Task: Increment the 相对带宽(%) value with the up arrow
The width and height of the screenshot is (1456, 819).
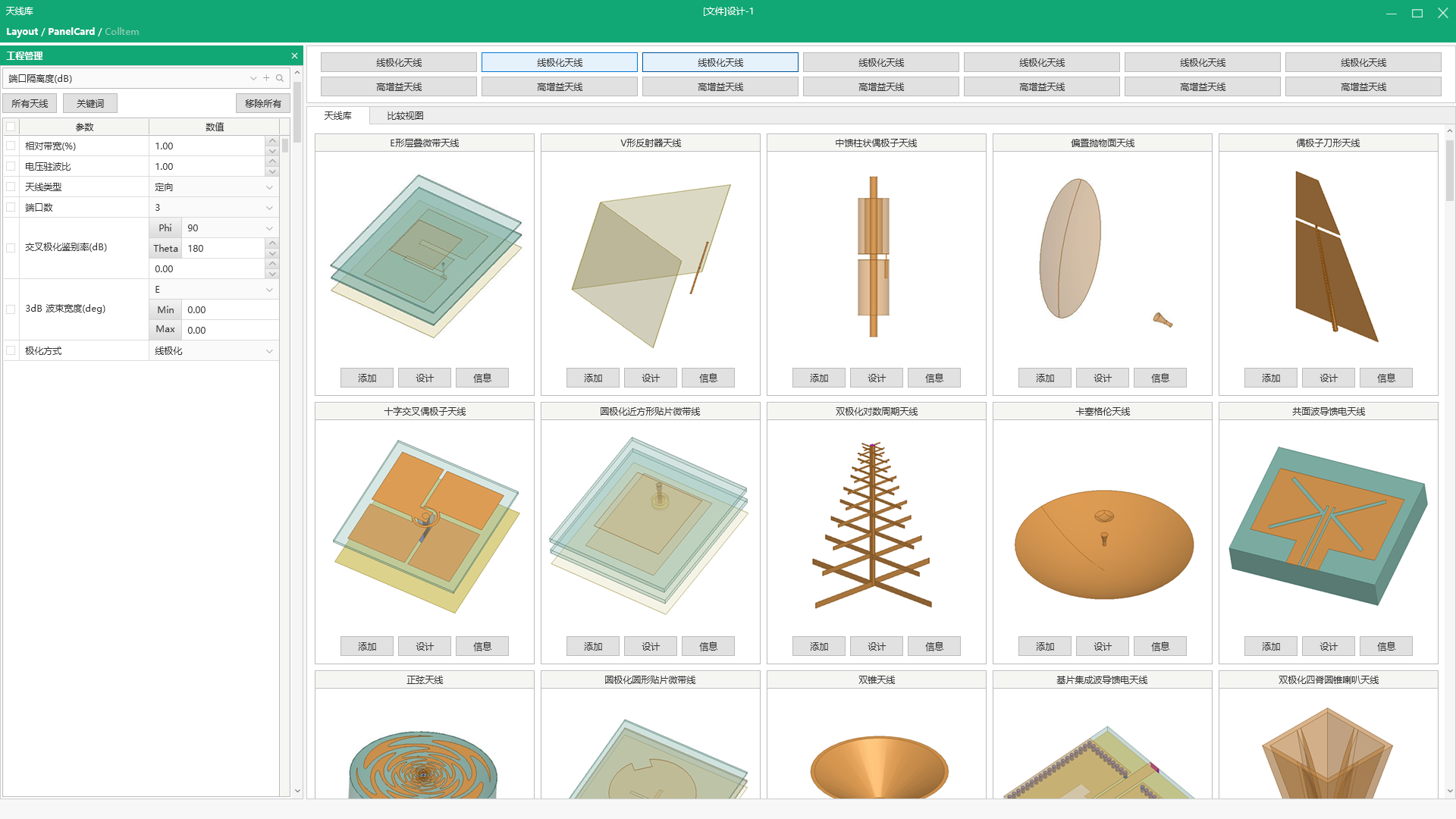Action: (272, 141)
